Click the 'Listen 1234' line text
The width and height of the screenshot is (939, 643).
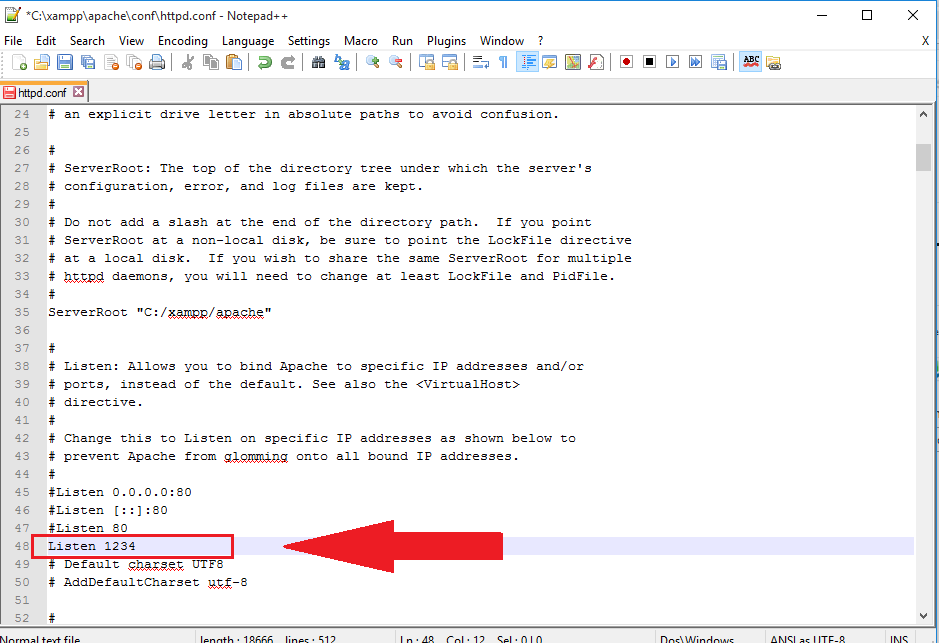[92, 546]
